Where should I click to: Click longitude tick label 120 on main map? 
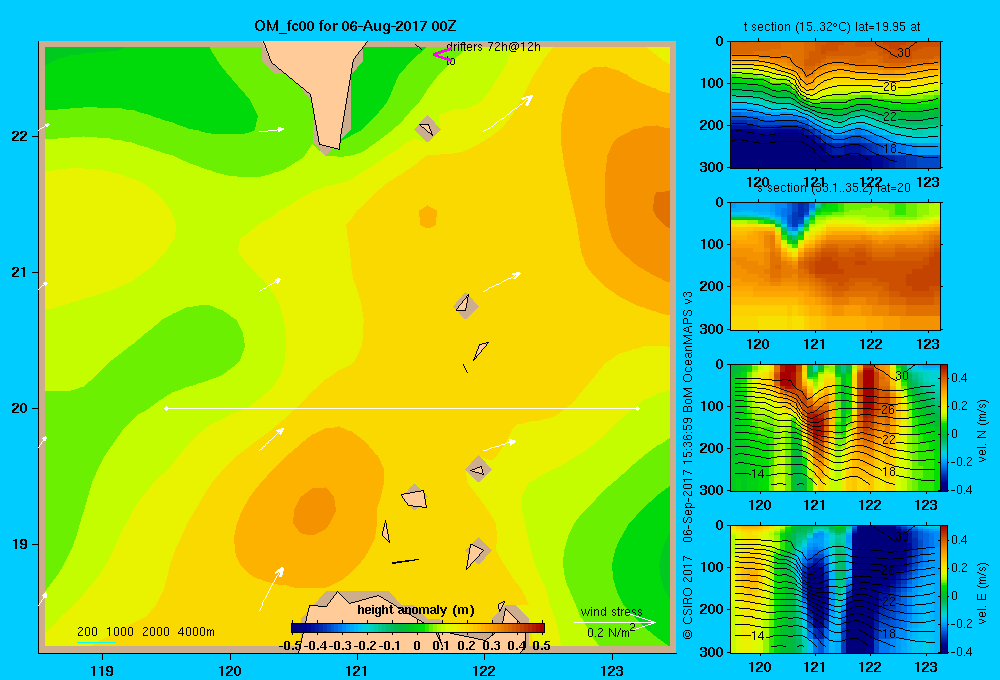tap(230, 670)
